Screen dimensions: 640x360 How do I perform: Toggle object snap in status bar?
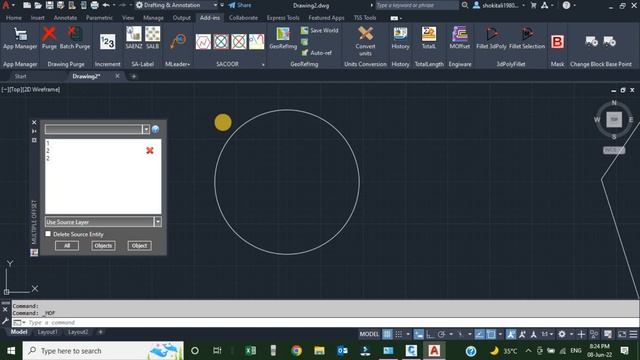coord(491,334)
